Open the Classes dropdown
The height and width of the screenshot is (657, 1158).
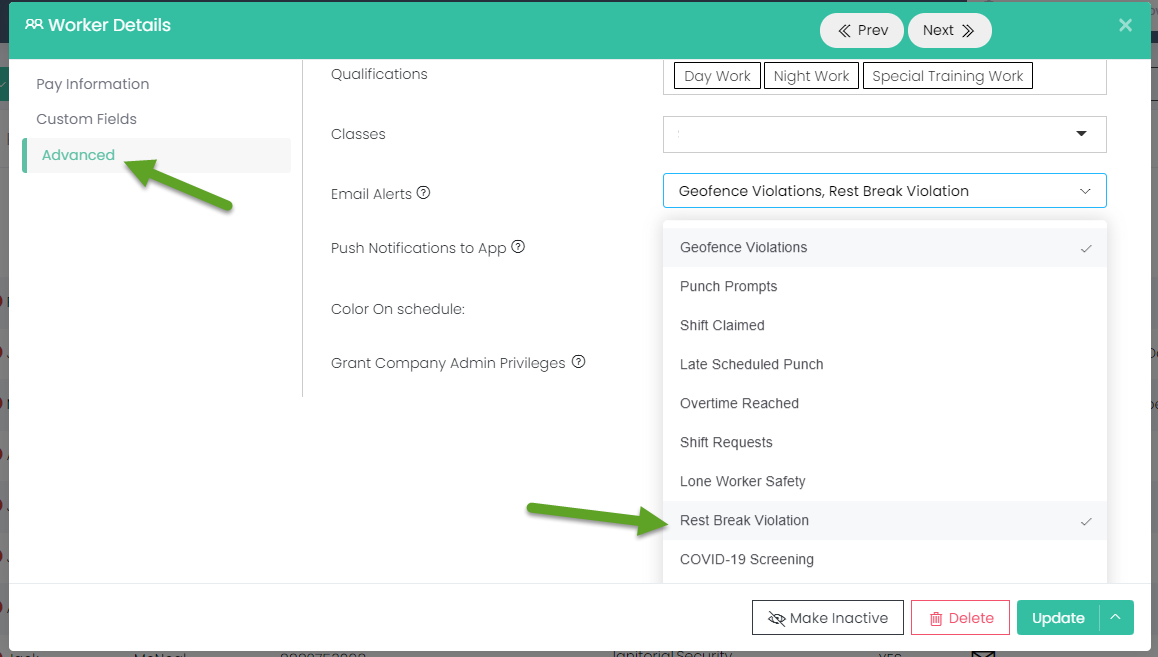click(884, 134)
